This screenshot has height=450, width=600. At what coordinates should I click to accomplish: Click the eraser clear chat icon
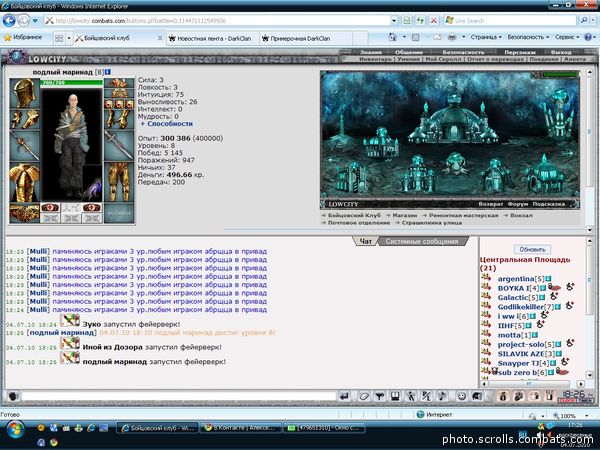[364, 396]
